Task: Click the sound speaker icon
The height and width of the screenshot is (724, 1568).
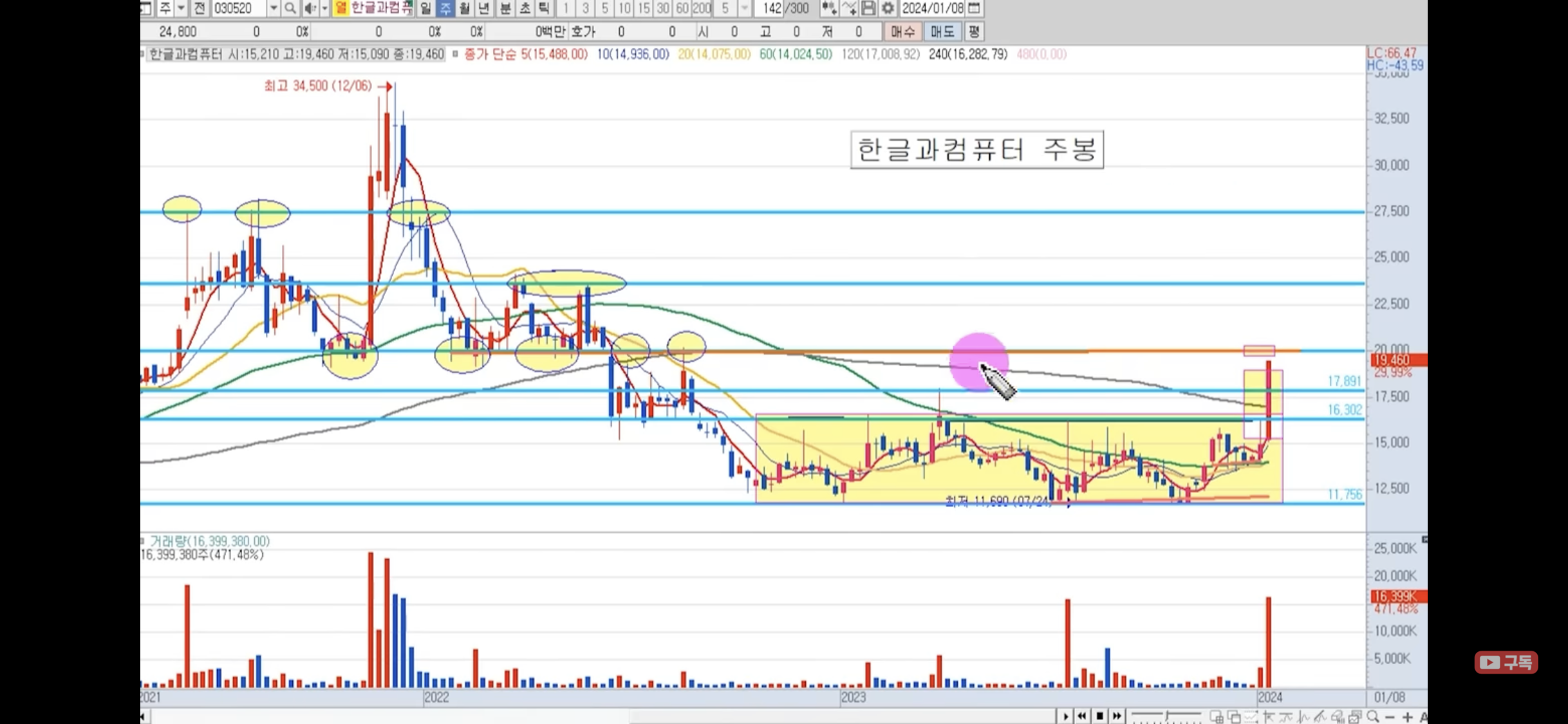Action: point(310,8)
